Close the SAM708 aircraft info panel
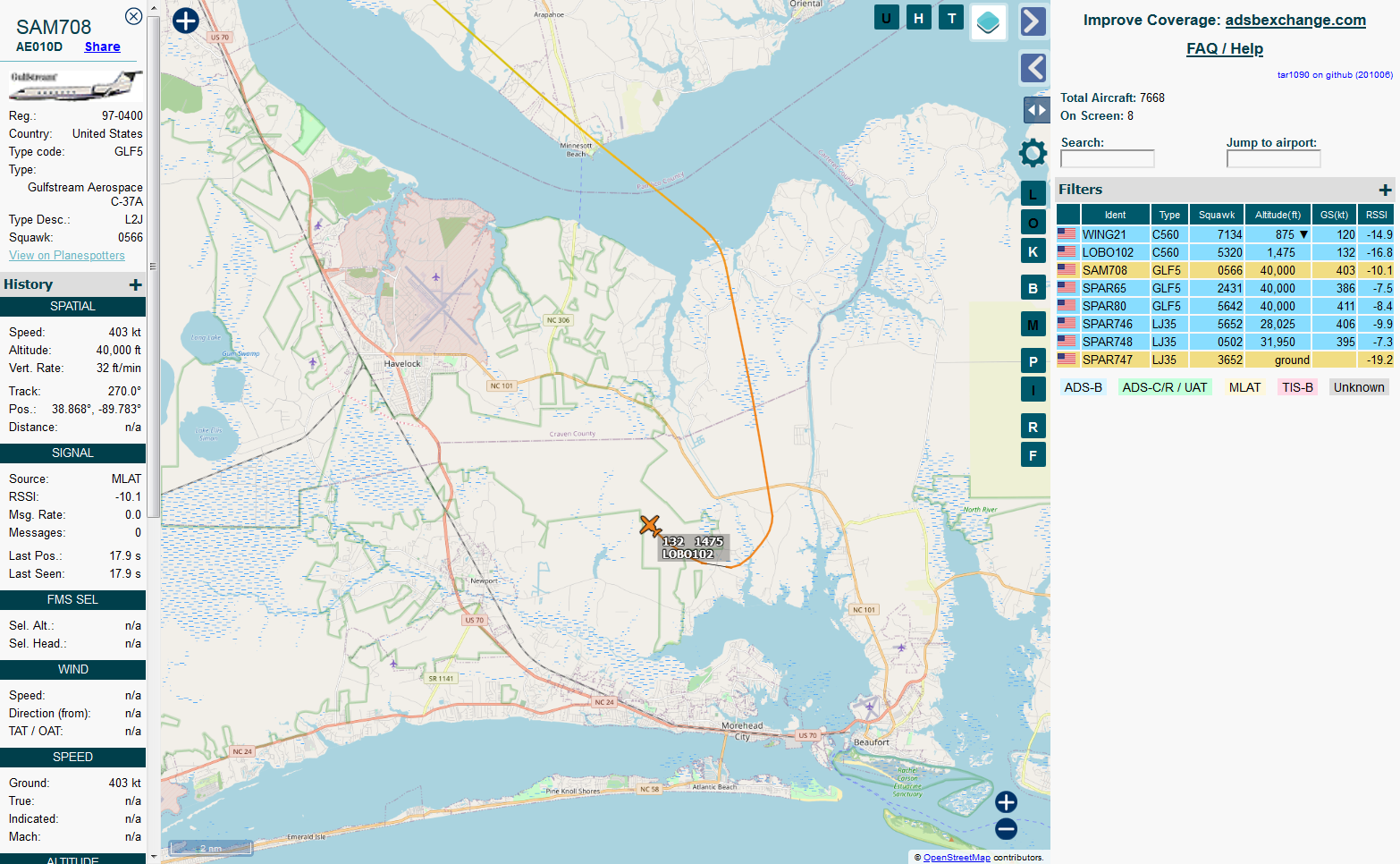1400x864 pixels. 133,16
